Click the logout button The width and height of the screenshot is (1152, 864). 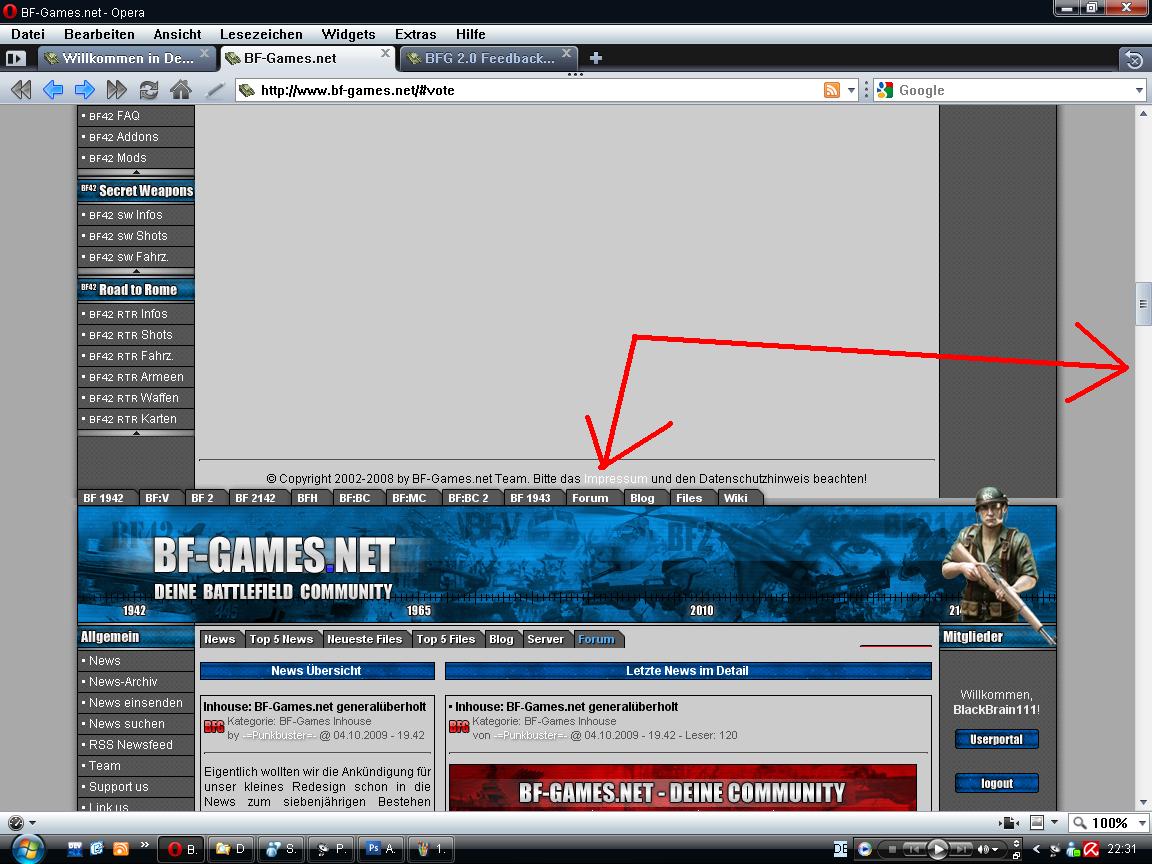pos(996,783)
